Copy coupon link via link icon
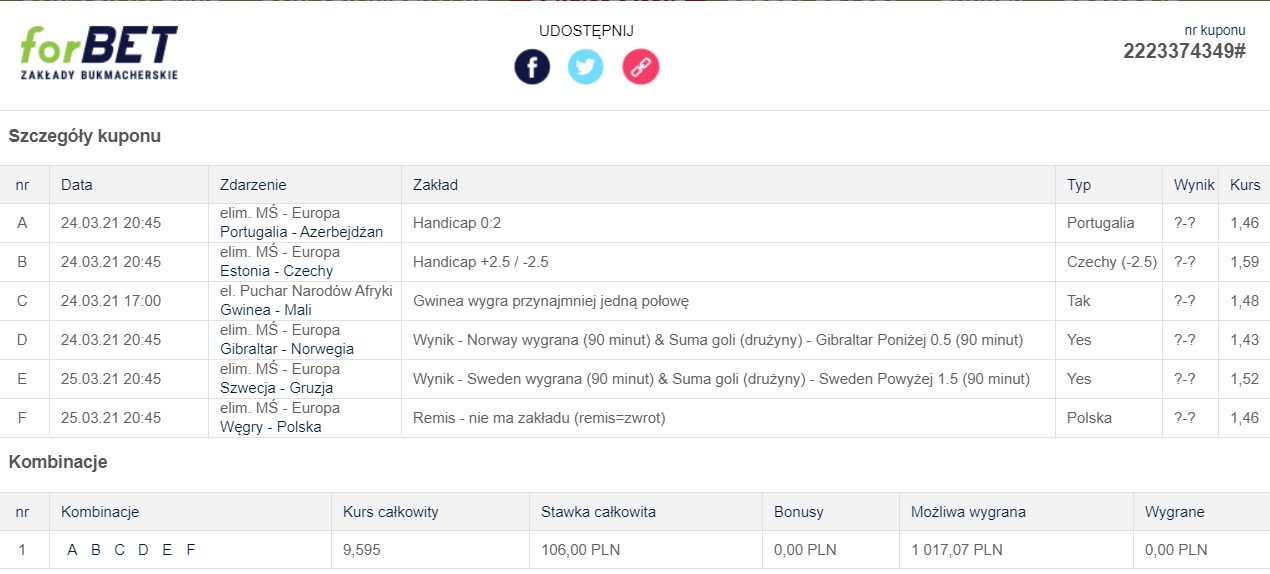The image size is (1270, 574). [641, 67]
